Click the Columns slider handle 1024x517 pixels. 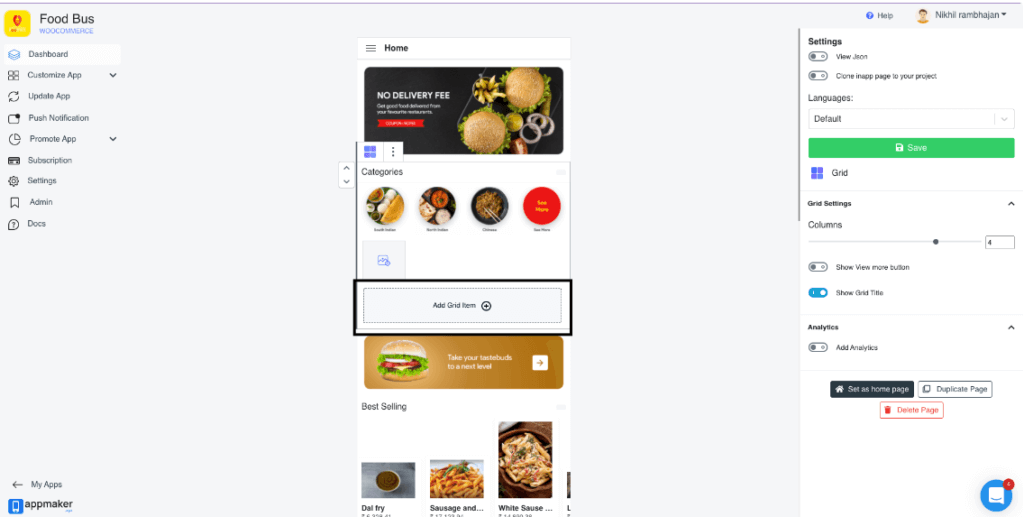(935, 242)
